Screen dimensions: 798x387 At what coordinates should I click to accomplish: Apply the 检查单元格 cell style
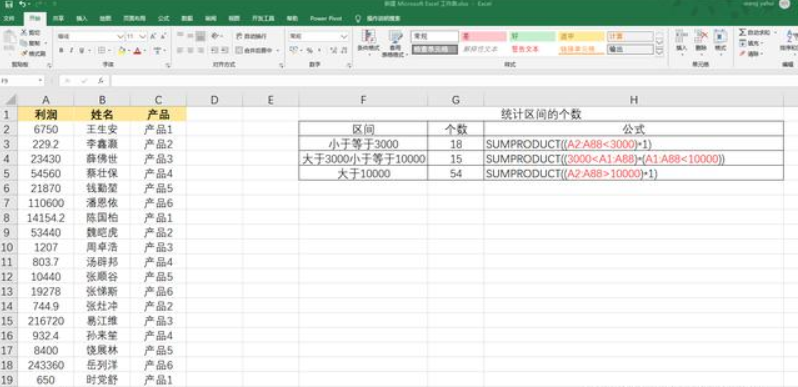435,49
